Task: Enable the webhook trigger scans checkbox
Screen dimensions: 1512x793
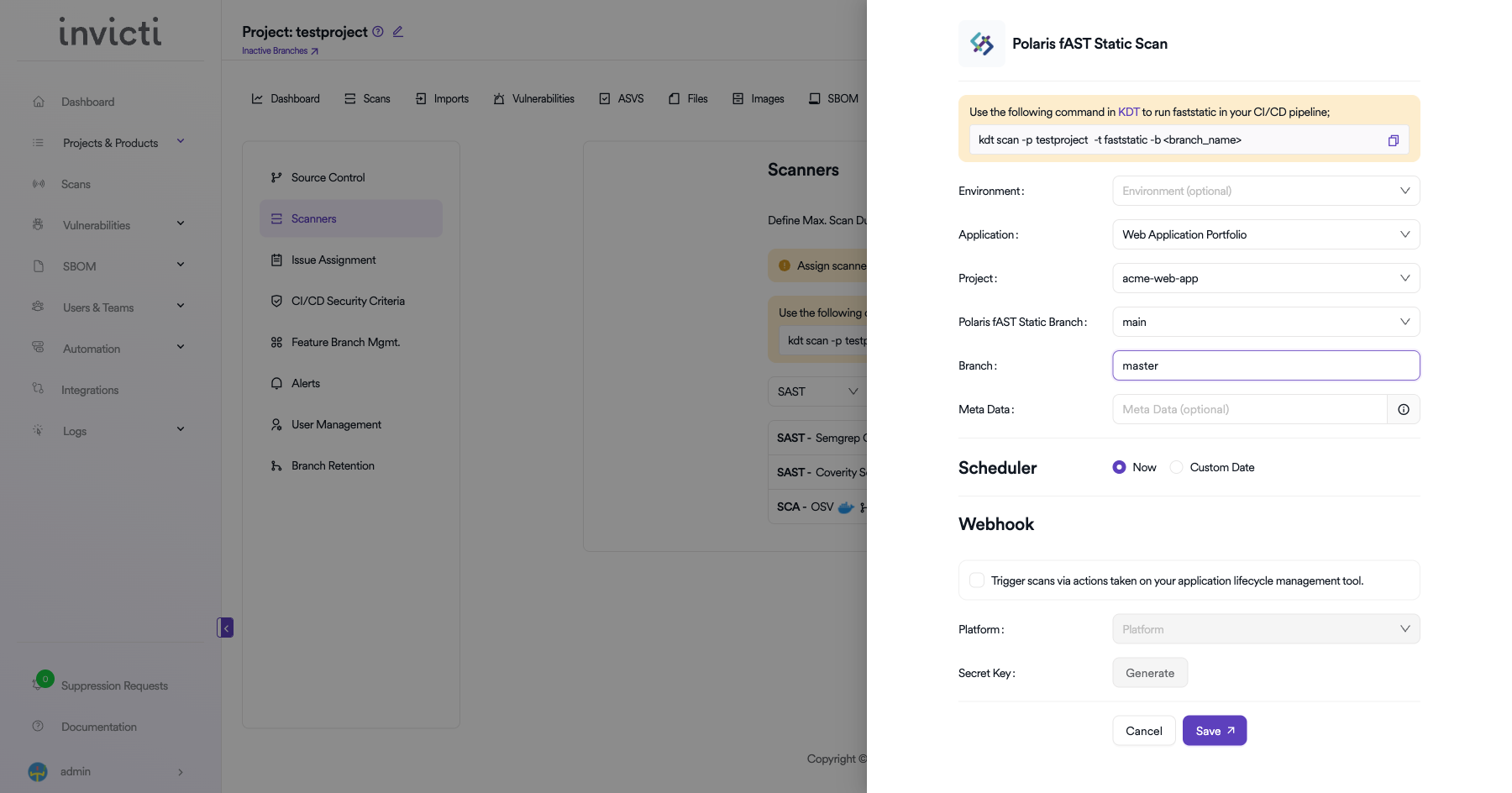Action: click(977, 580)
